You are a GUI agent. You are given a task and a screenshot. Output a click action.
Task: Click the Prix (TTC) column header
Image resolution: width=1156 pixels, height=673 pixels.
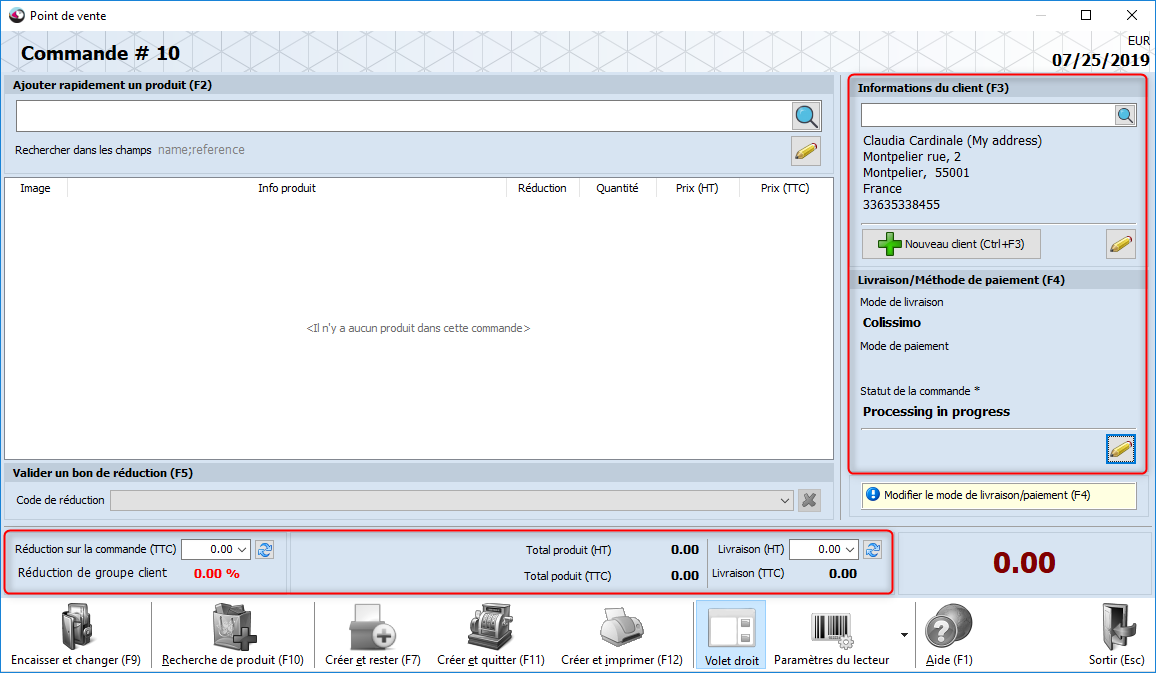click(784, 188)
